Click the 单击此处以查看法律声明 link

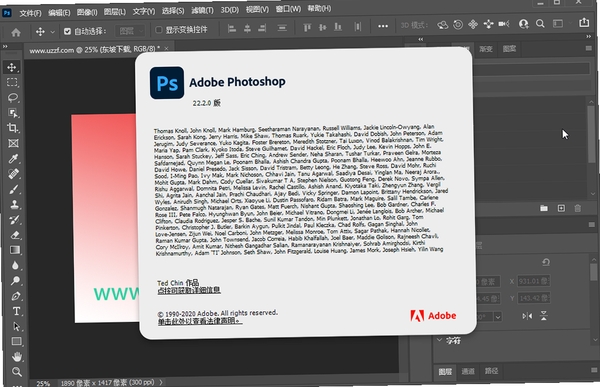[200, 321]
